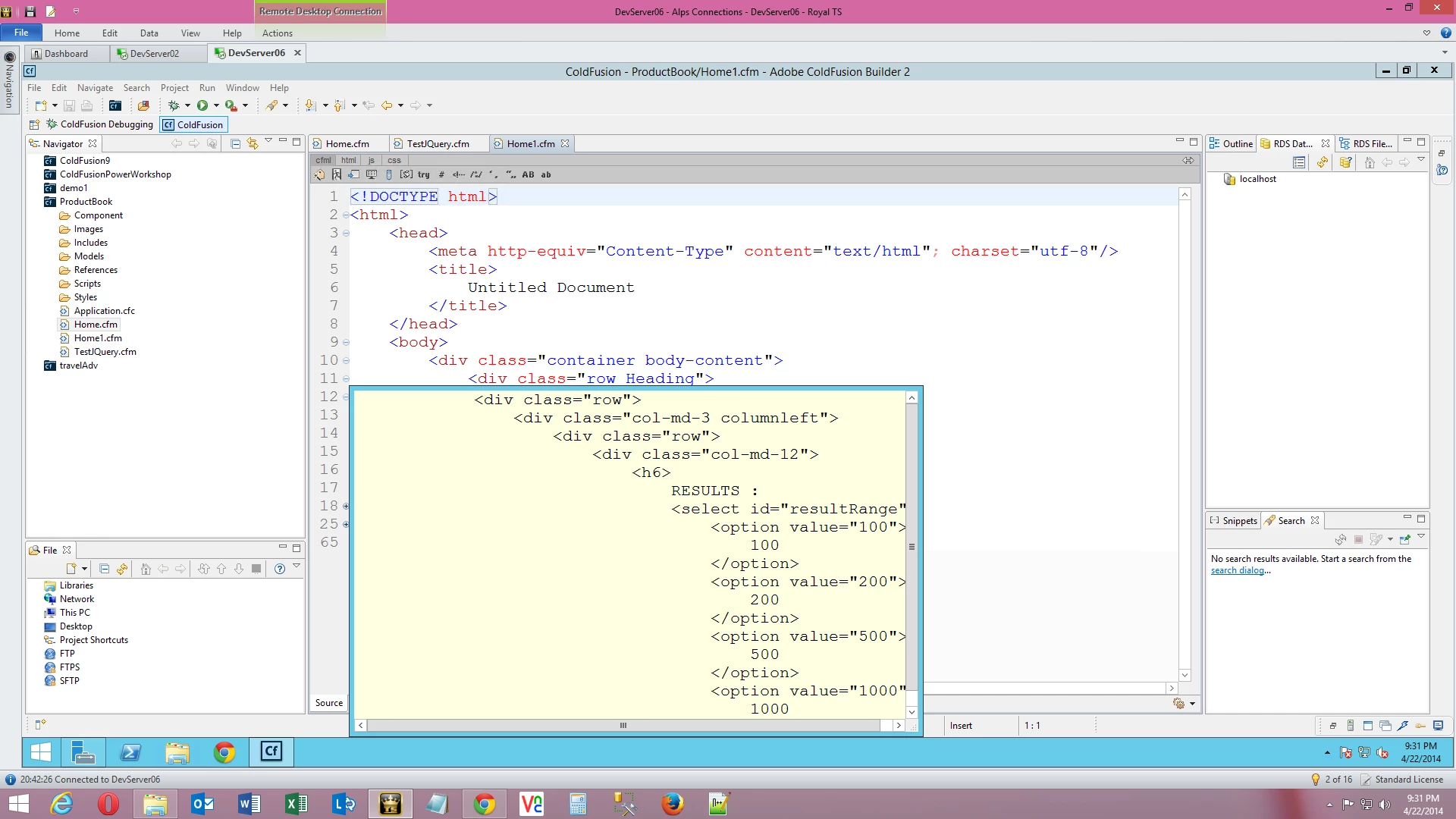Image resolution: width=1456 pixels, height=819 pixels.
Task: Open the Navigate menu
Action: [x=95, y=88]
